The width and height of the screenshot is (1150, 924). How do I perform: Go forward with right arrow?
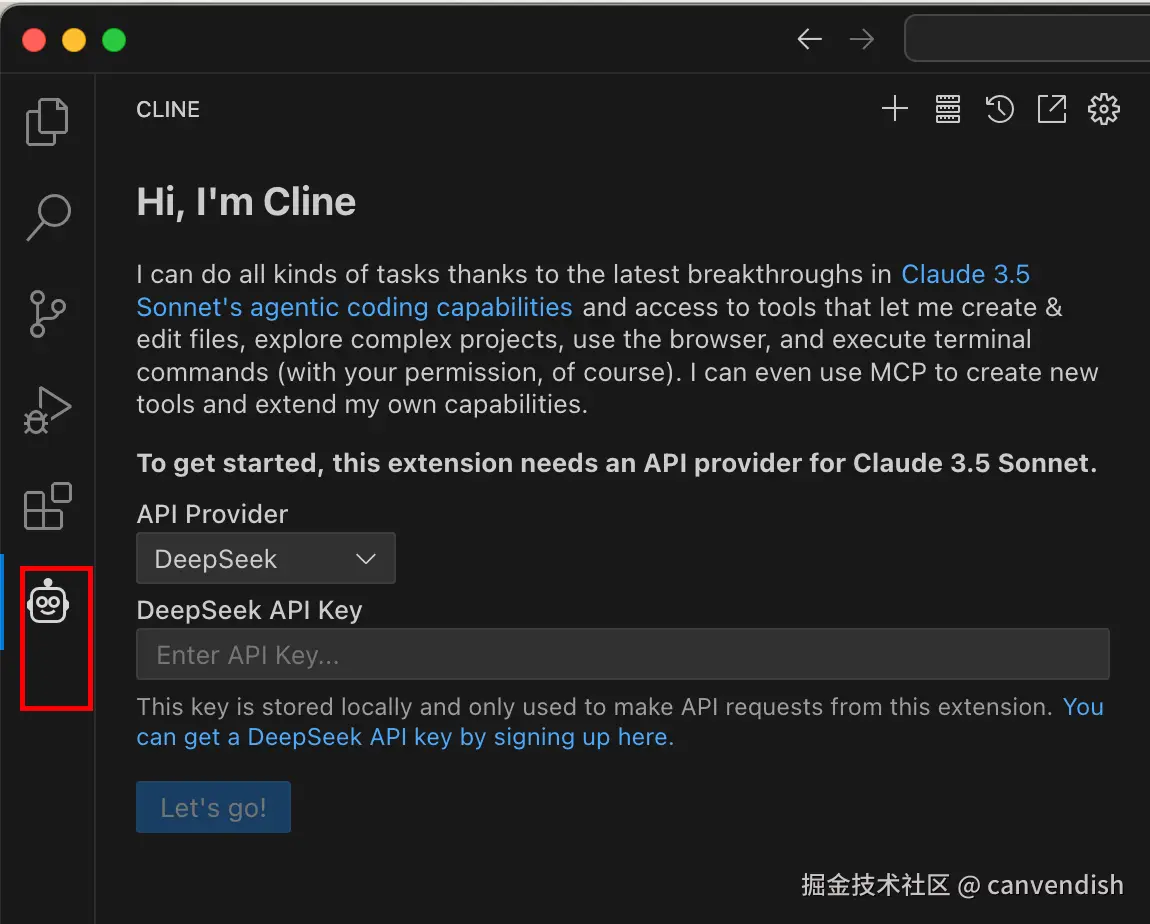(x=862, y=39)
